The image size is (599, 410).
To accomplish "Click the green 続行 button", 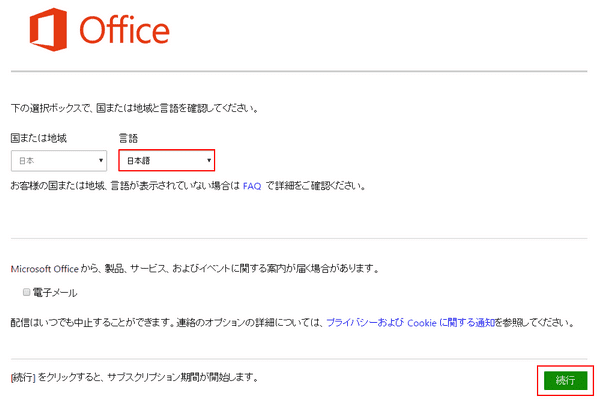I will [x=565, y=381].
